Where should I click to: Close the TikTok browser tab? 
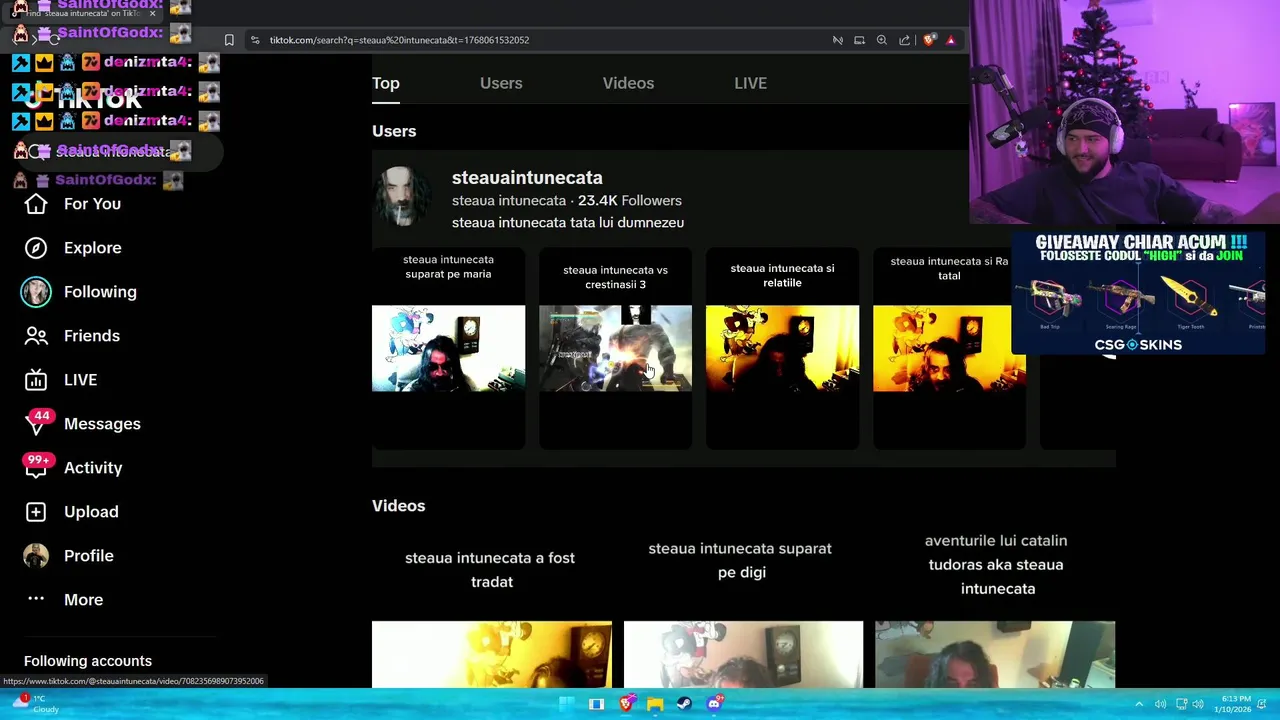click(152, 13)
